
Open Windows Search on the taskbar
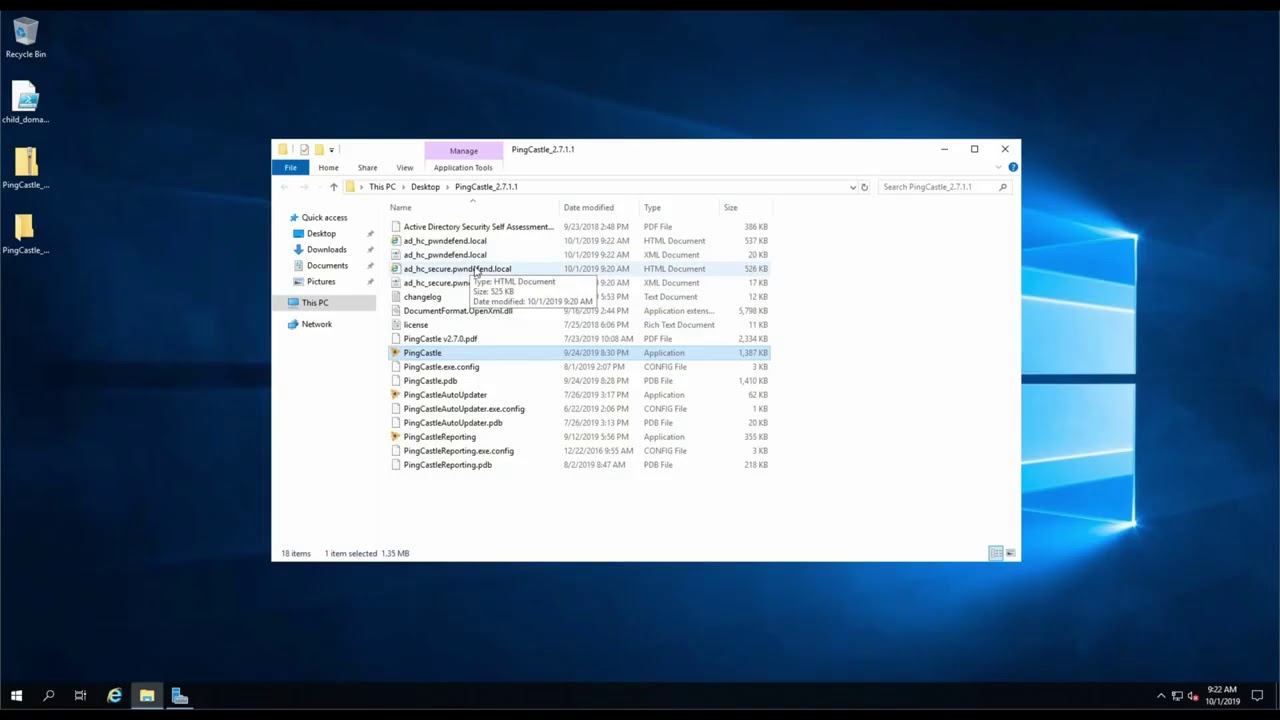click(48, 696)
